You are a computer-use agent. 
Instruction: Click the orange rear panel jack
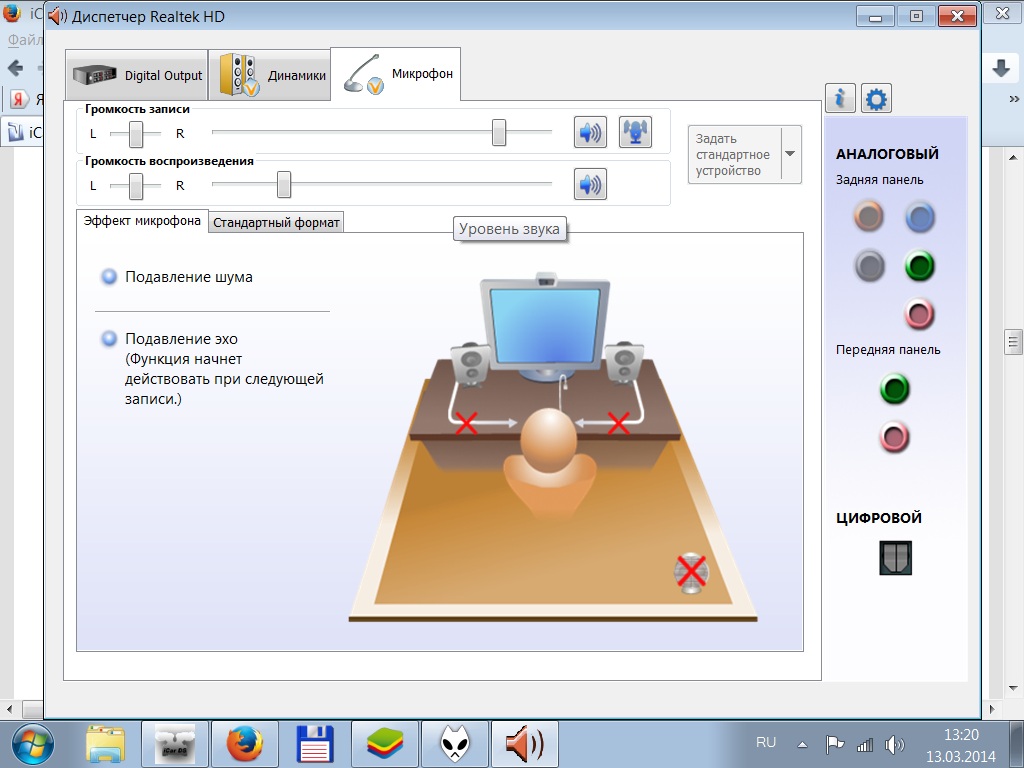click(869, 217)
